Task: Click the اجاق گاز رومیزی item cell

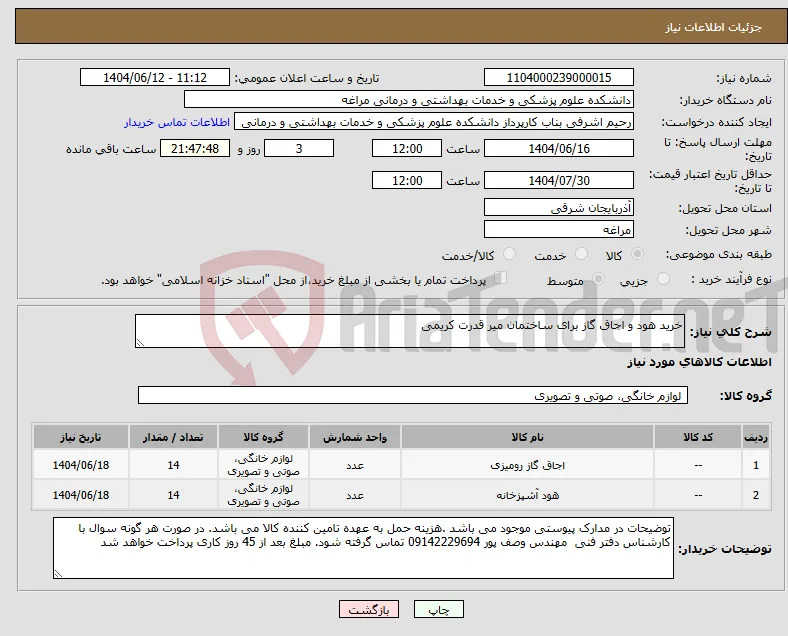Action: [527, 465]
